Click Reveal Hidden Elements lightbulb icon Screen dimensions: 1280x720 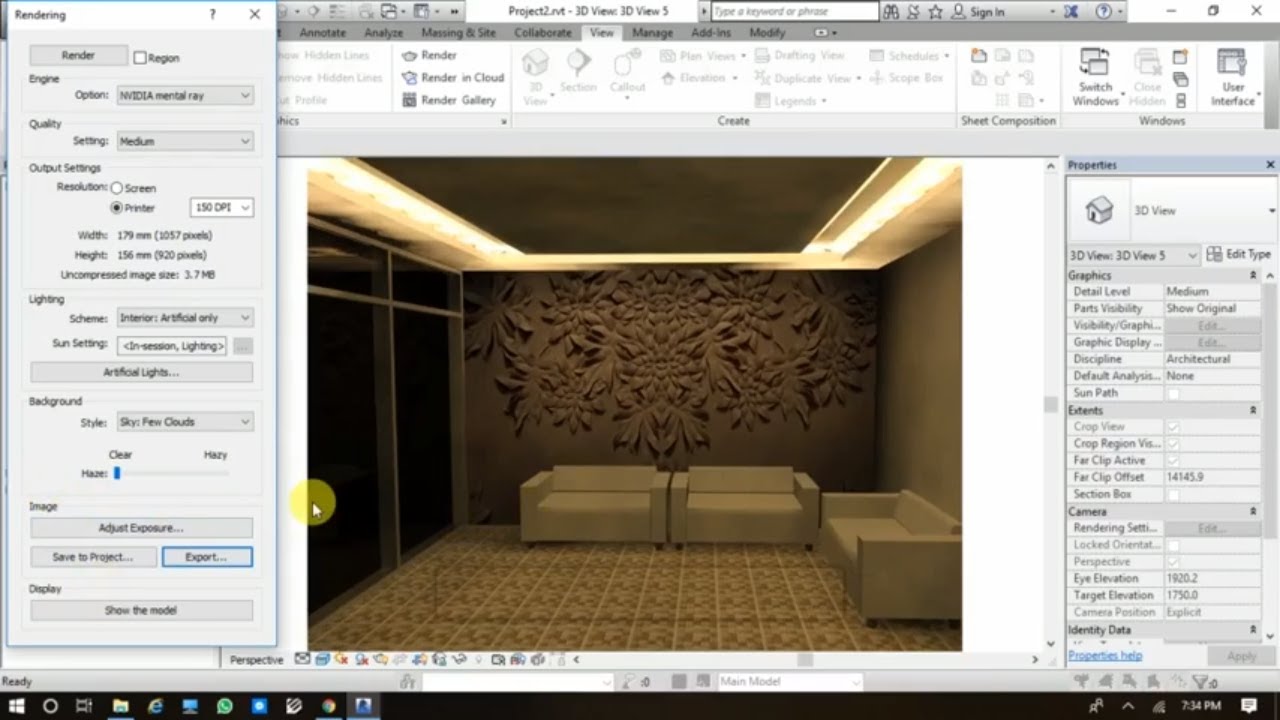(478, 659)
